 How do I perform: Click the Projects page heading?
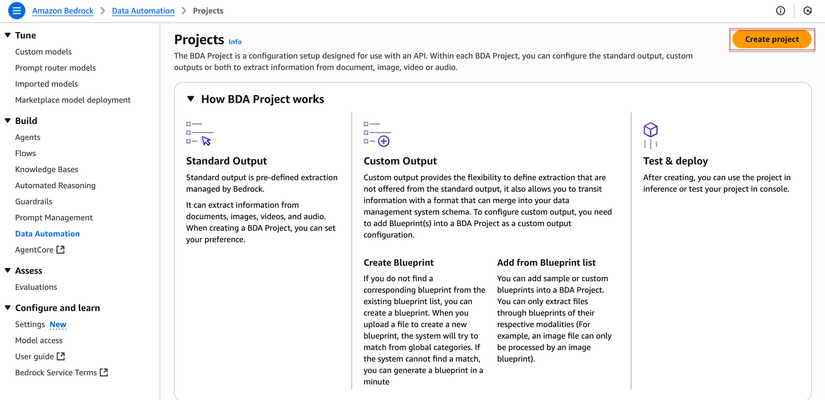click(199, 39)
